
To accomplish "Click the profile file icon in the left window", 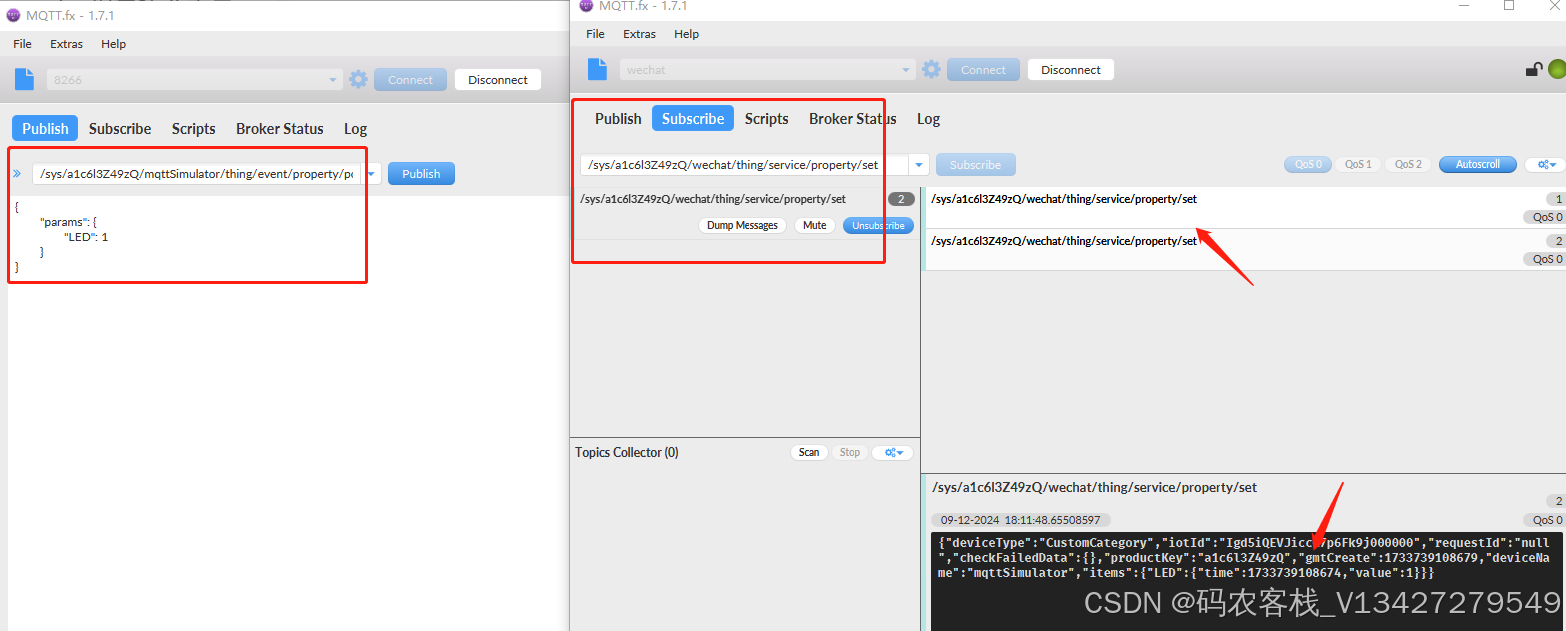I will pos(25,79).
